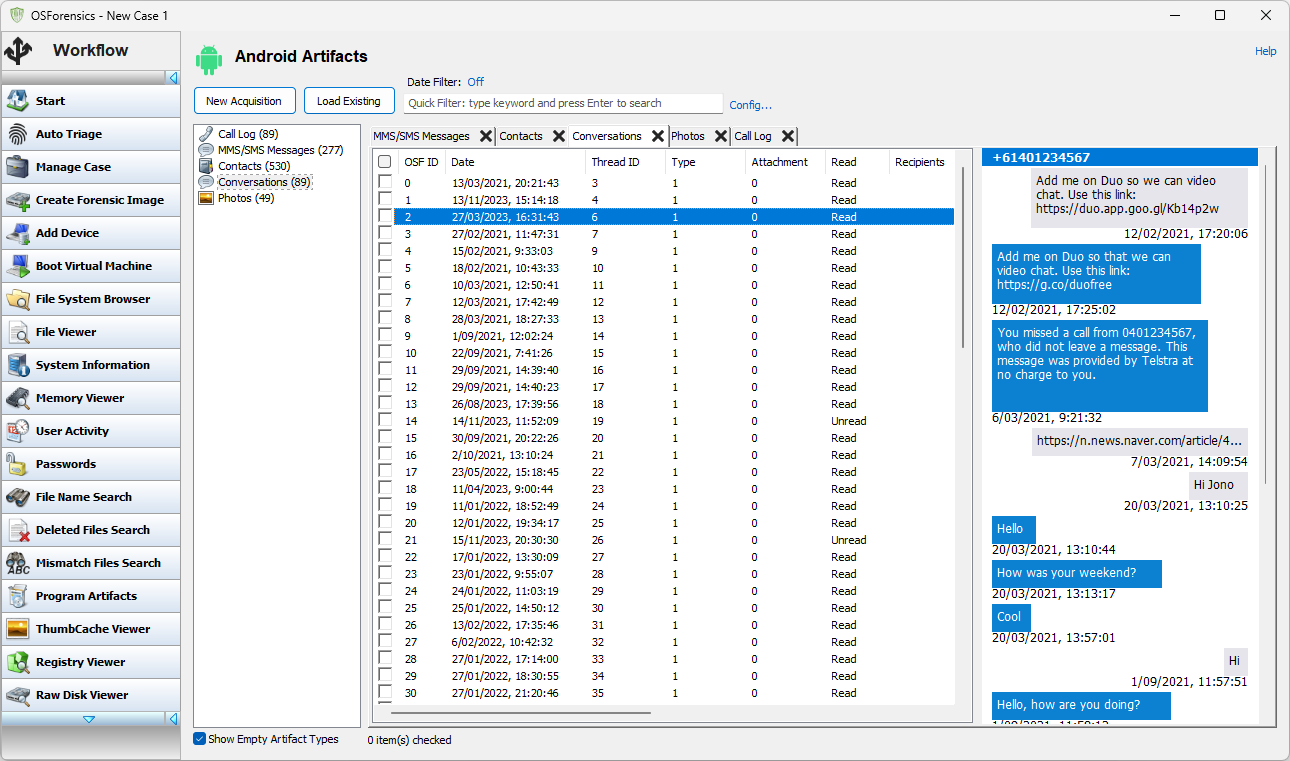Select MMS/SMS Messages (277) artifact type

tap(280, 150)
